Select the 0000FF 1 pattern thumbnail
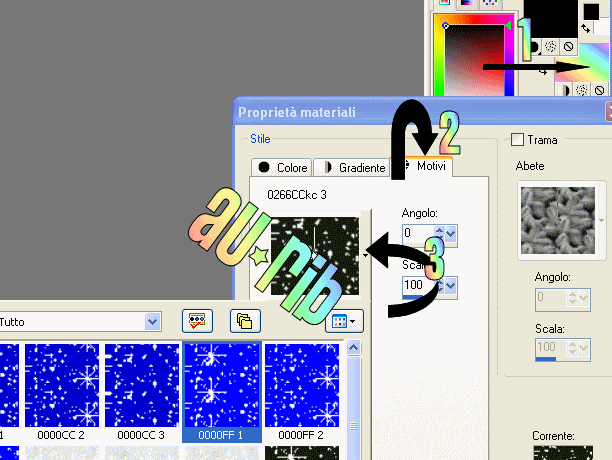This screenshot has height=460, width=612. (x=222, y=391)
